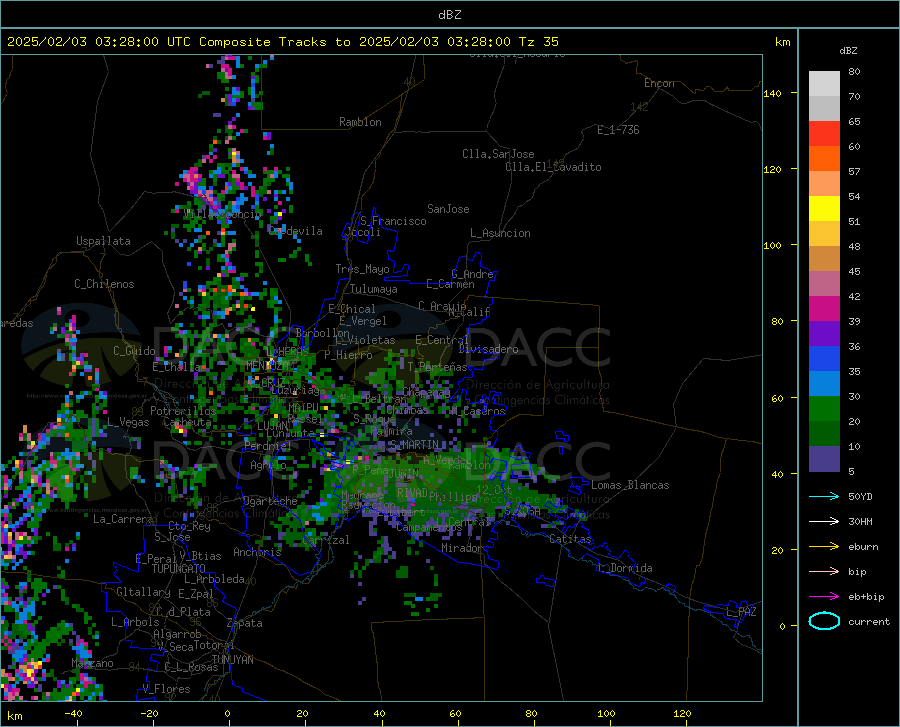900x727 pixels.
Task: Click the white 30HM arrow legend icon
Action: click(x=824, y=522)
